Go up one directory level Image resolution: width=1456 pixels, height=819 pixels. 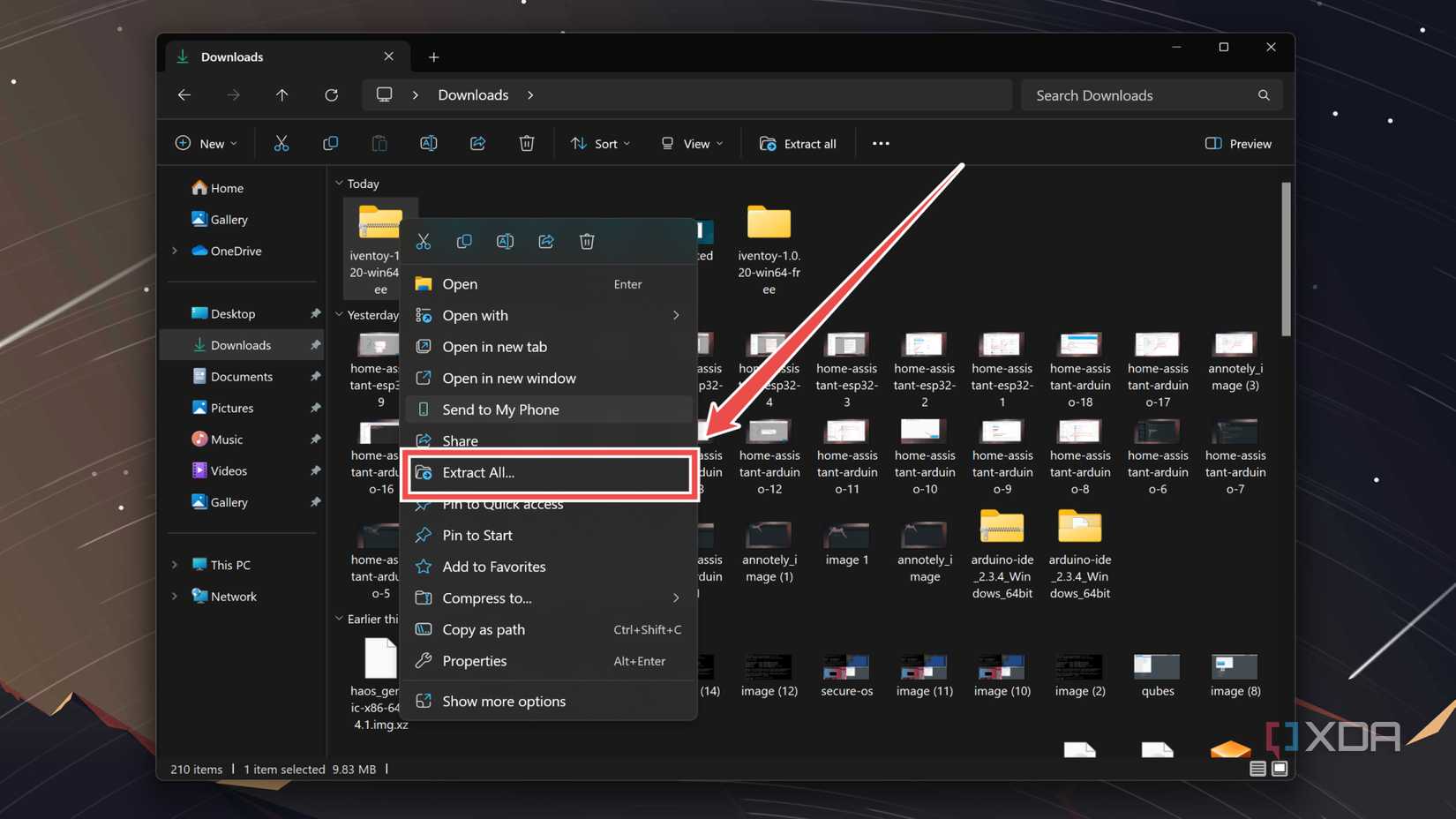[282, 95]
